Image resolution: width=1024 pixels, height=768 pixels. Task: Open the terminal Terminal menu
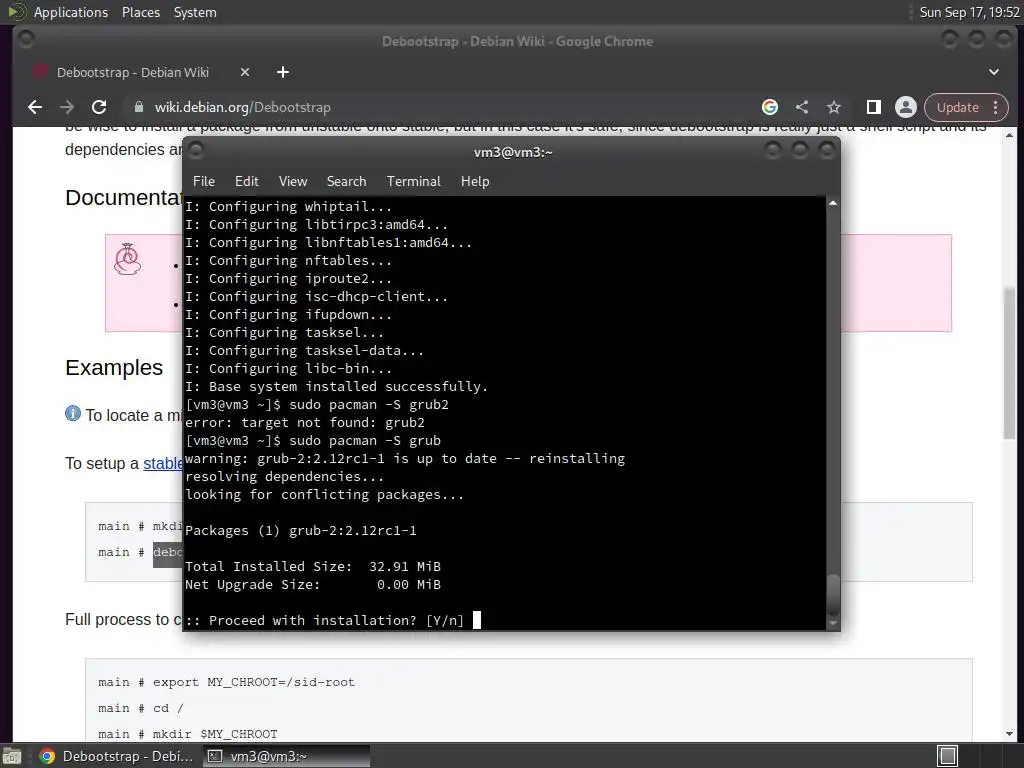click(x=413, y=182)
